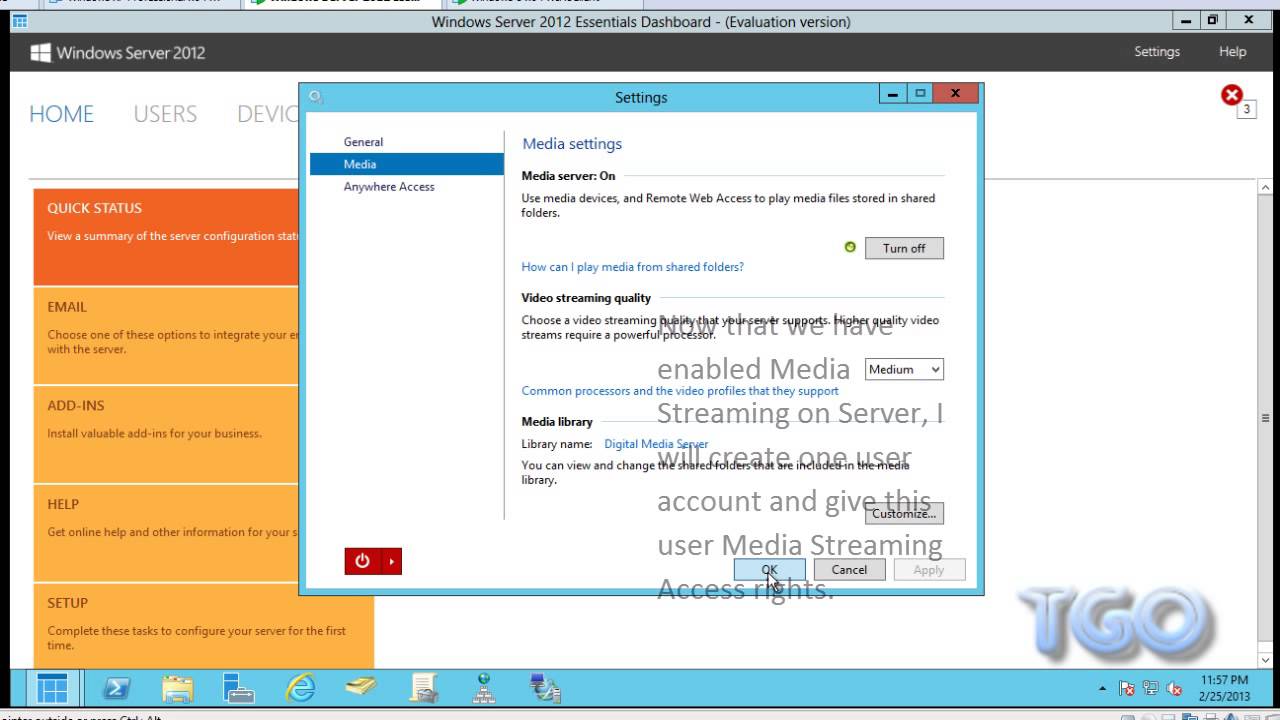Screen dimensions: 1280x720
Task: Open the yellow books taskbar icon
Action: click(361, 688)
